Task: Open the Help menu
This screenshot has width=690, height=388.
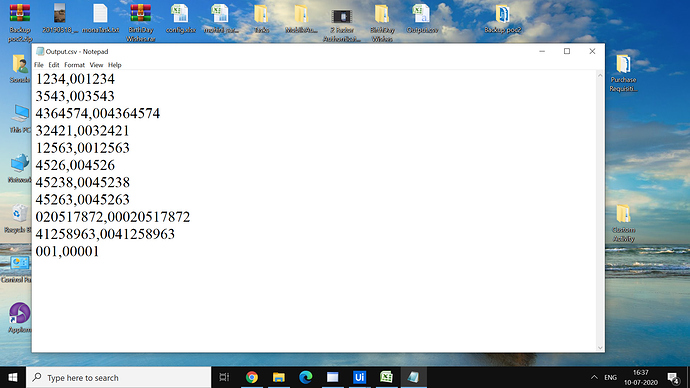Action: pos(114,65)
